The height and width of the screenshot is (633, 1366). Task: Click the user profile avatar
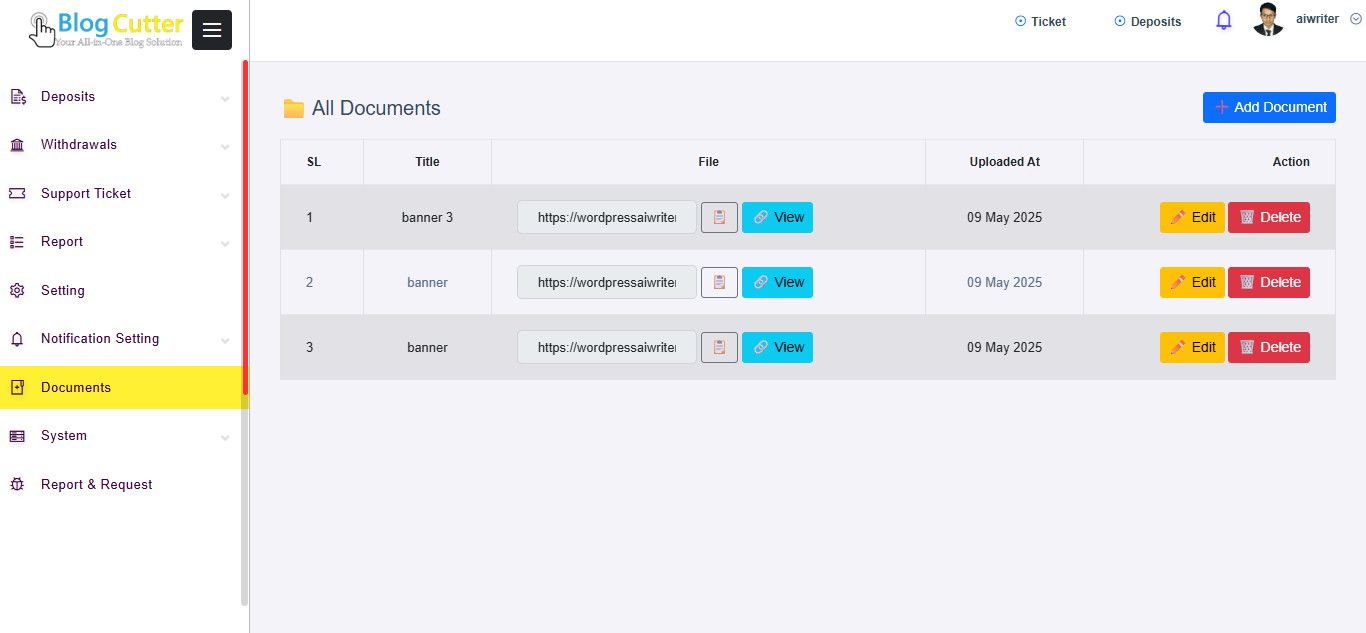tap(1268, 20)
